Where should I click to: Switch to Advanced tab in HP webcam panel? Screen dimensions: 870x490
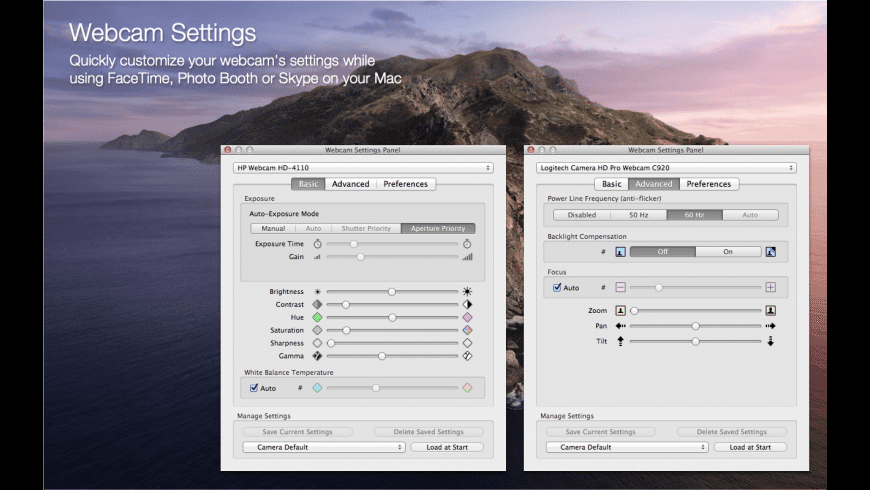pos(350,184)
